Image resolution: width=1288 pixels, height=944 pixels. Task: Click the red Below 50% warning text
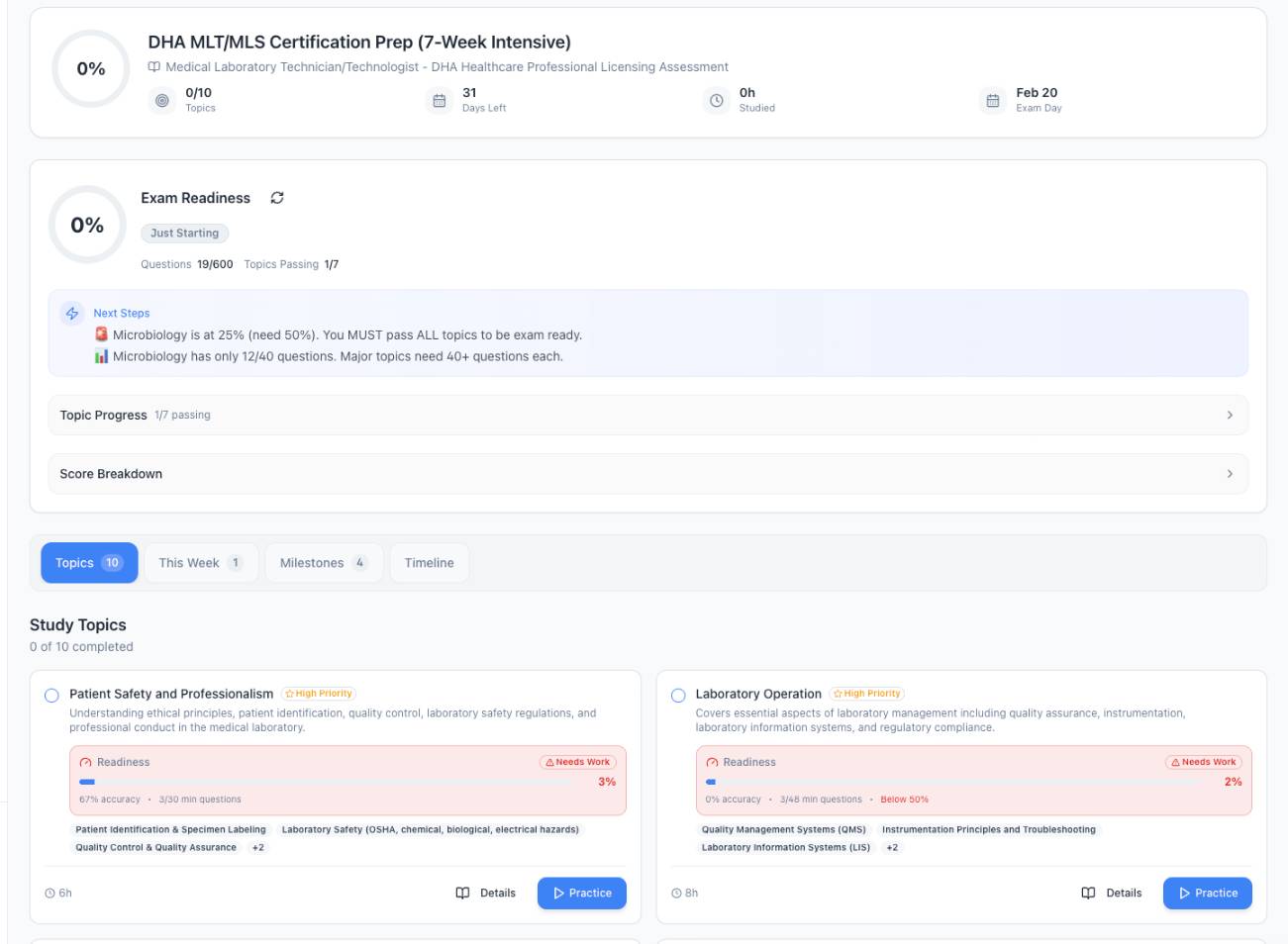pyautogui.click(x=905, y=800)
